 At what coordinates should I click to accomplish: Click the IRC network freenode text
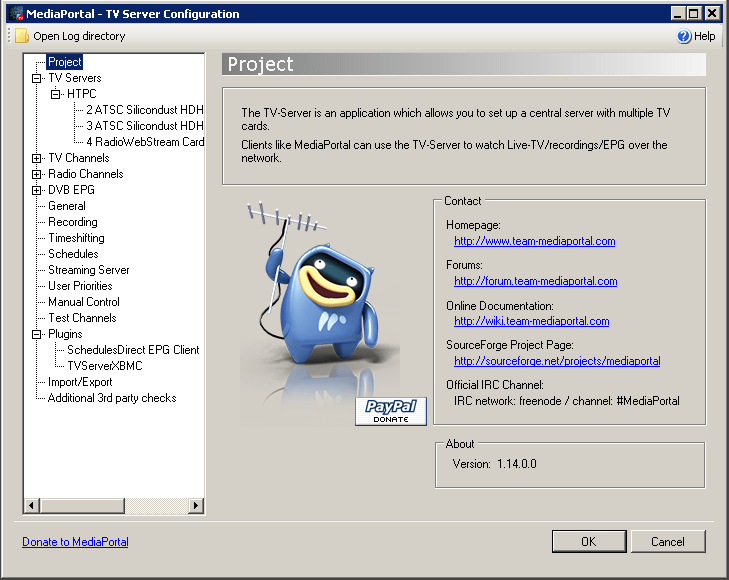[x=567, y=401]
